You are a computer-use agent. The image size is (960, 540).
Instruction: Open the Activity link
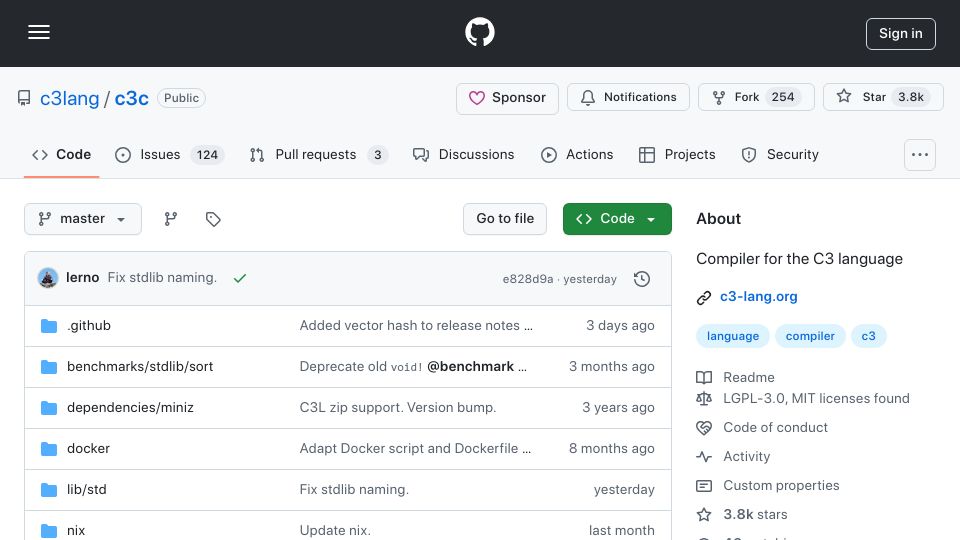pos(746,457)
